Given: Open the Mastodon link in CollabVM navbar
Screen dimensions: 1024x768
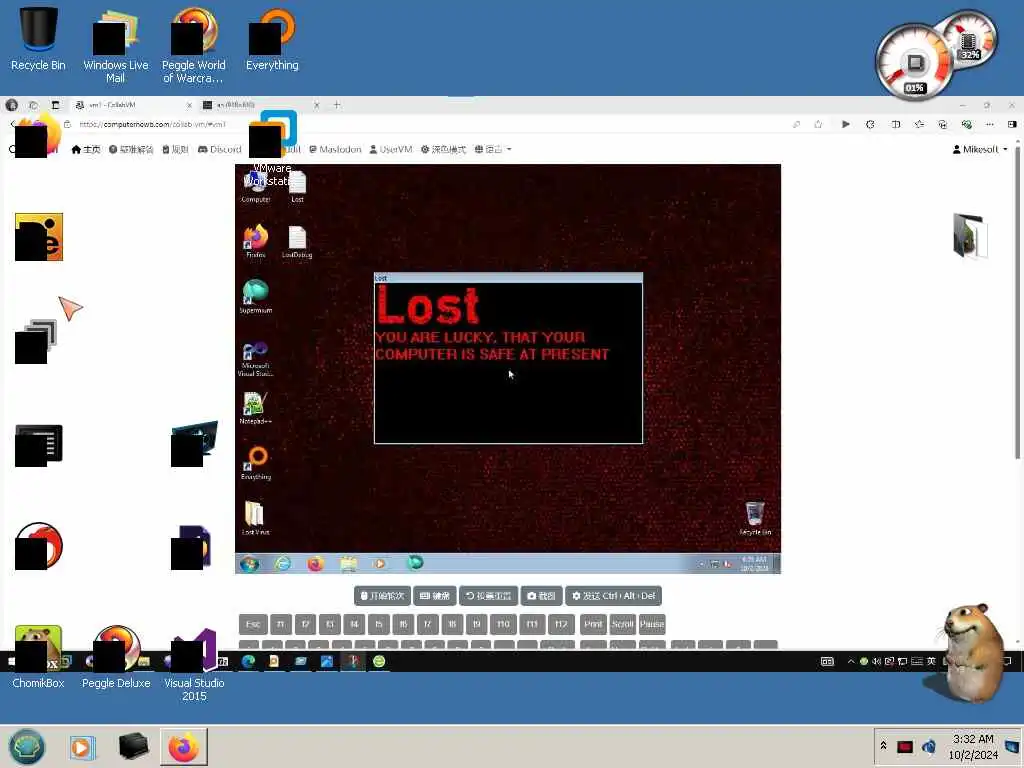Looking at the screenshot, I should (335, 150).
